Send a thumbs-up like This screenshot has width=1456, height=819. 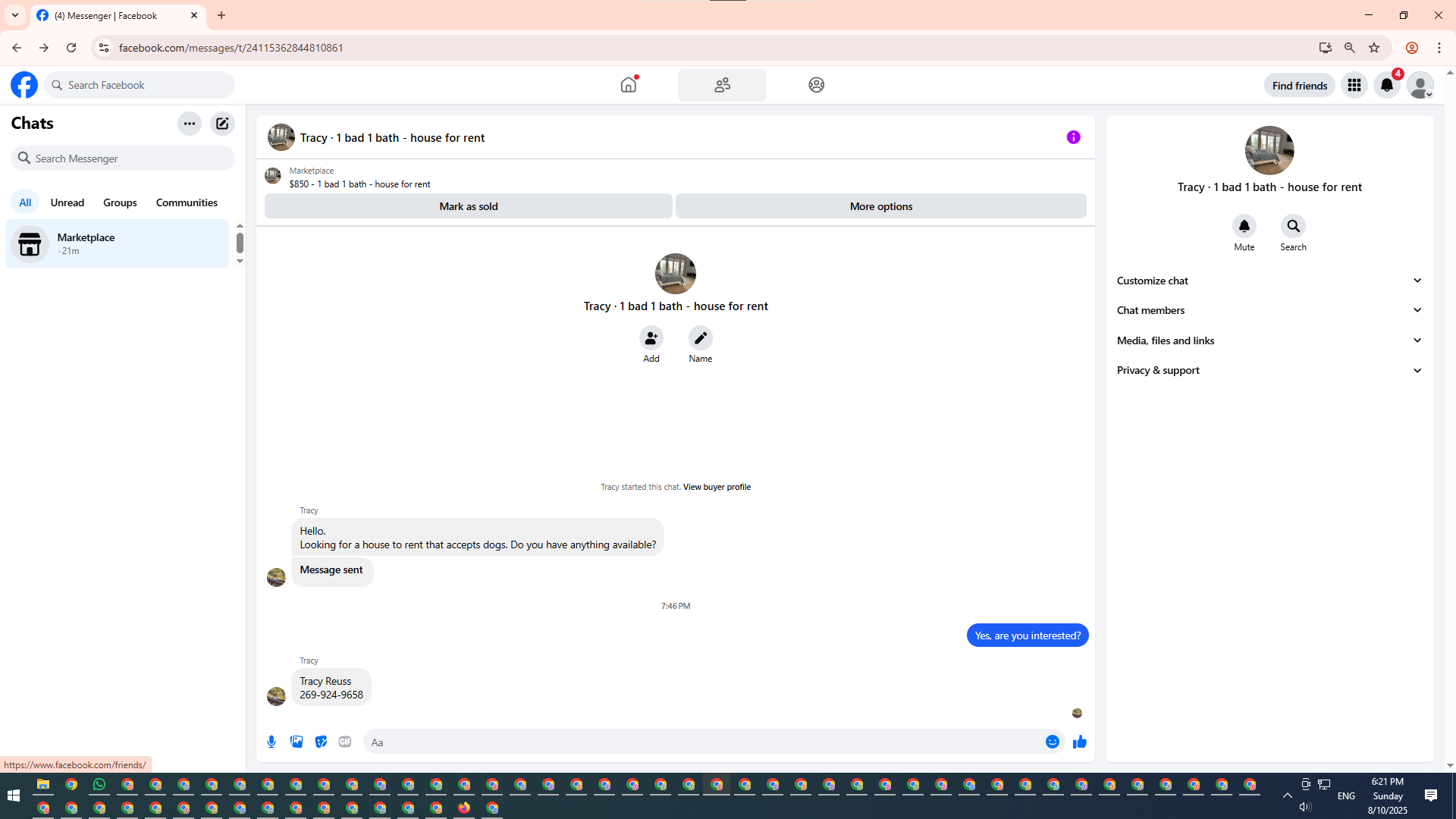tap(1079, 742)
